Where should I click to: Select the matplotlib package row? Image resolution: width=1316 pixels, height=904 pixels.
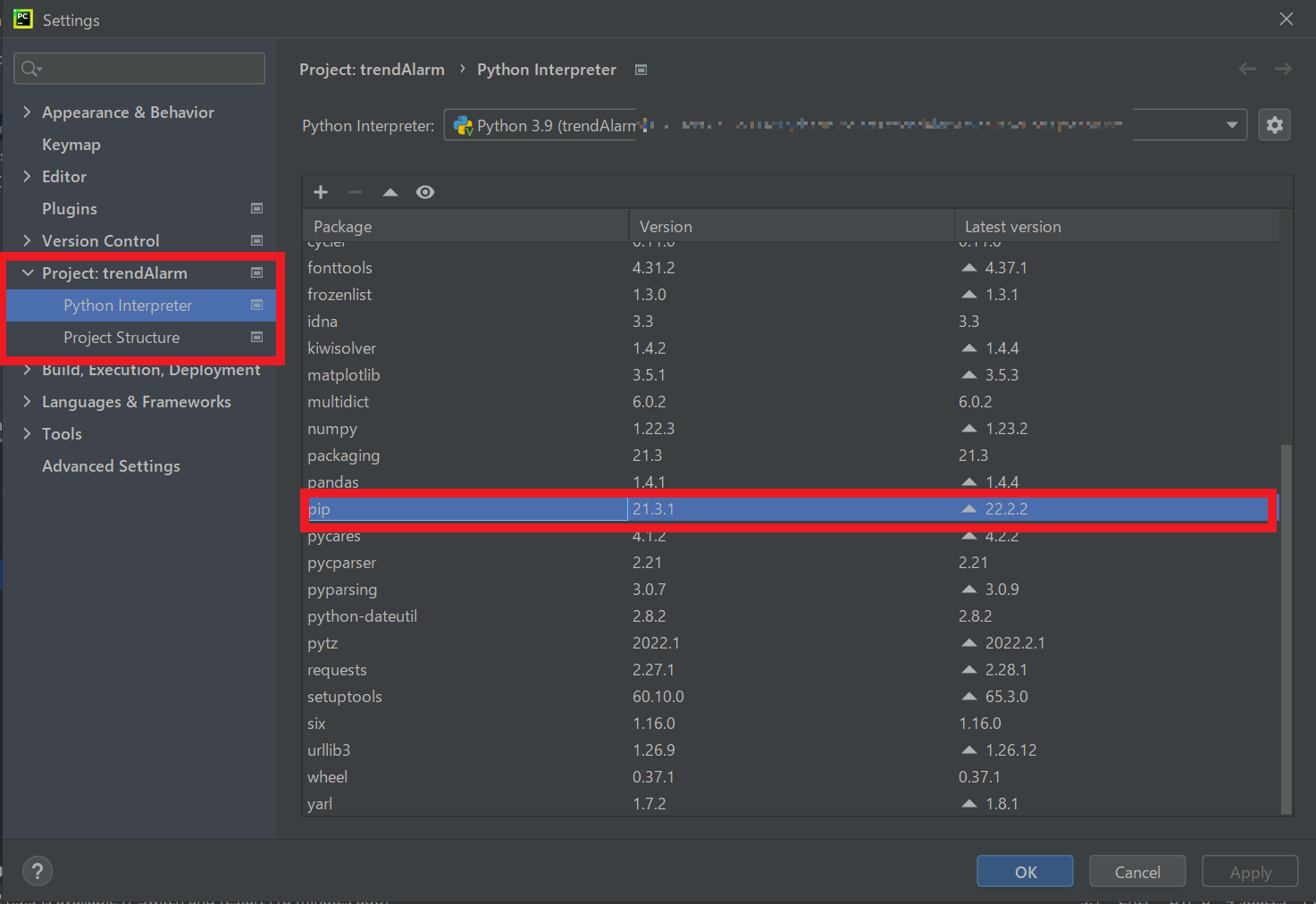(x=791, y=375)
